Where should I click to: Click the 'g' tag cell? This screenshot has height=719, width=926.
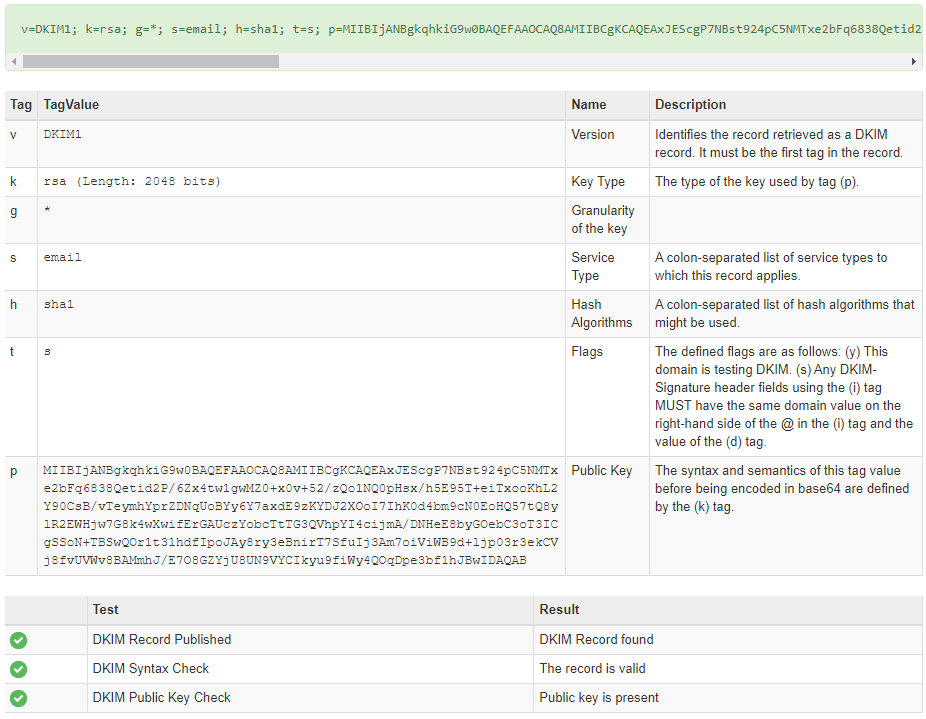pyautogui.click(x=14, y=211)
